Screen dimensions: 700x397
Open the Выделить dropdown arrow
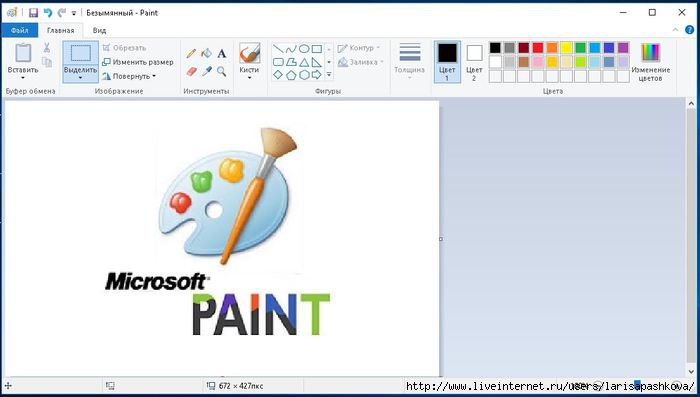[80, 78]
